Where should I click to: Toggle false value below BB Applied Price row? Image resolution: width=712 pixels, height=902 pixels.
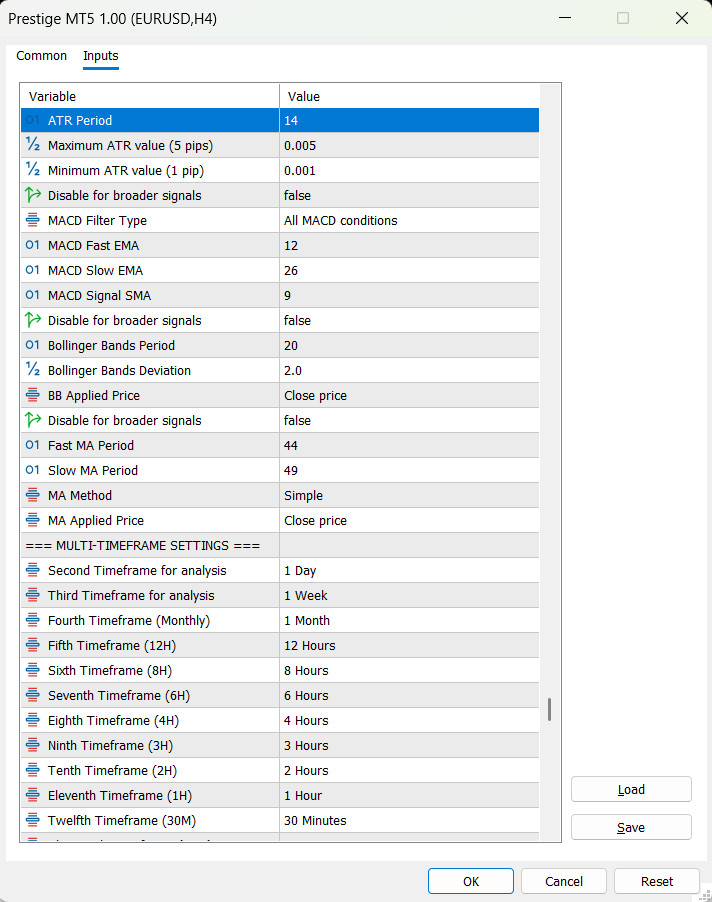pos(409,421)
